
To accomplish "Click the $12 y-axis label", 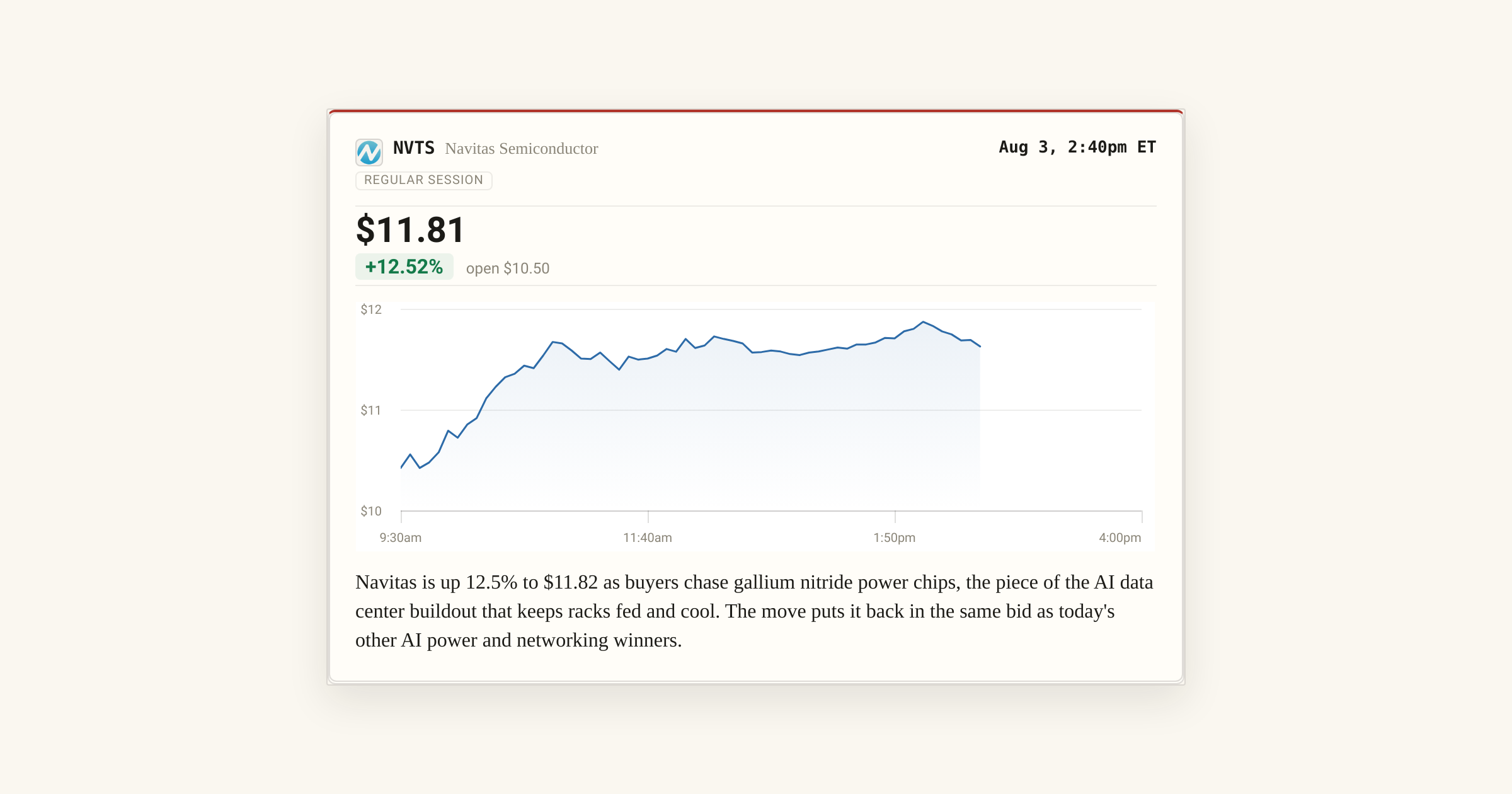I will pos(371,309).
